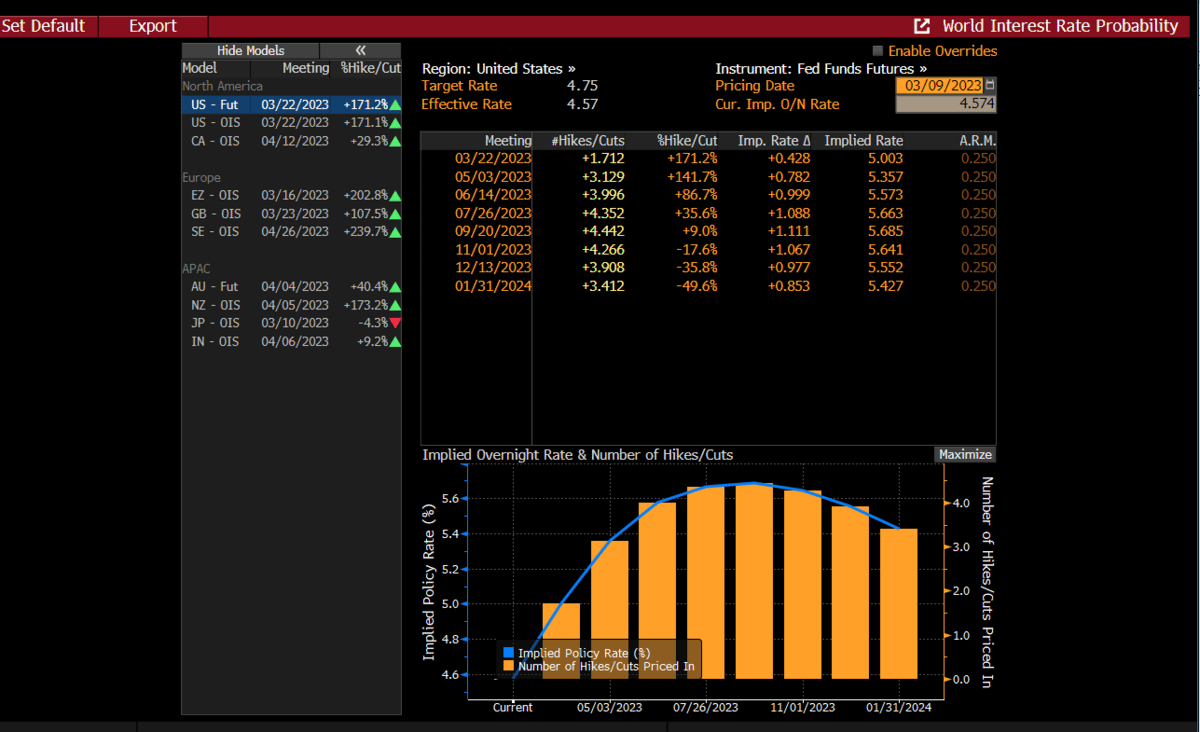The width and height of the screenshot is (1200, 732).
Task: Click the pop-out icon beside World Interest Rate Probability
Action: point(922,26)
